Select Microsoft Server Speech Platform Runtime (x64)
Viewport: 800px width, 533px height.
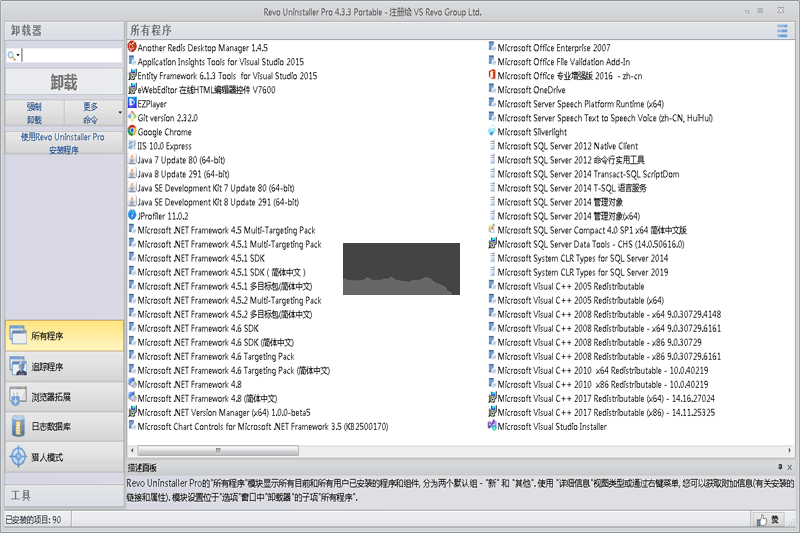click(x=581, y=103)
